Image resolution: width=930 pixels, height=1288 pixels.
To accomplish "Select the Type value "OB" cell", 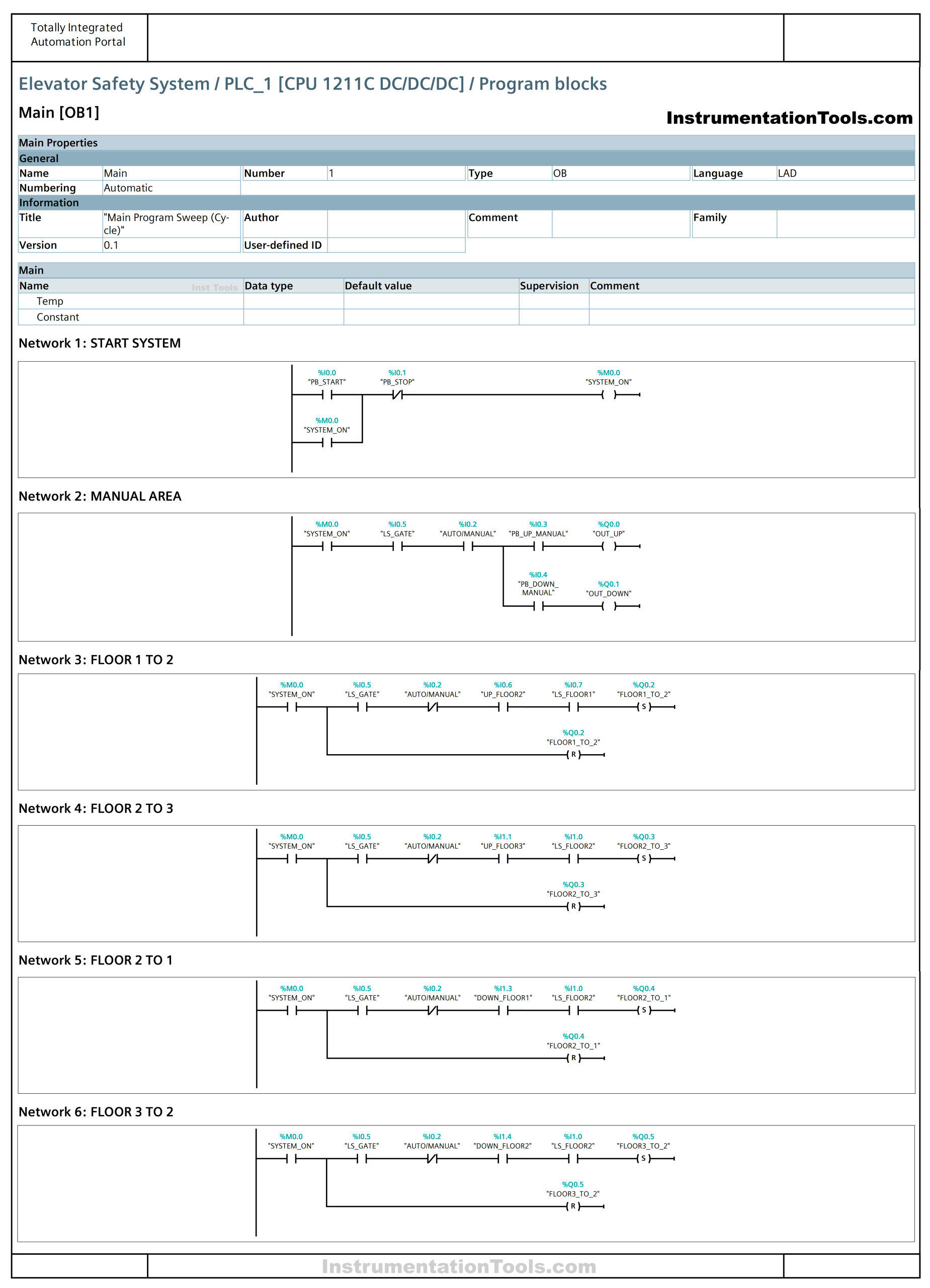I will pyautogui.click(x=621, y=173).
